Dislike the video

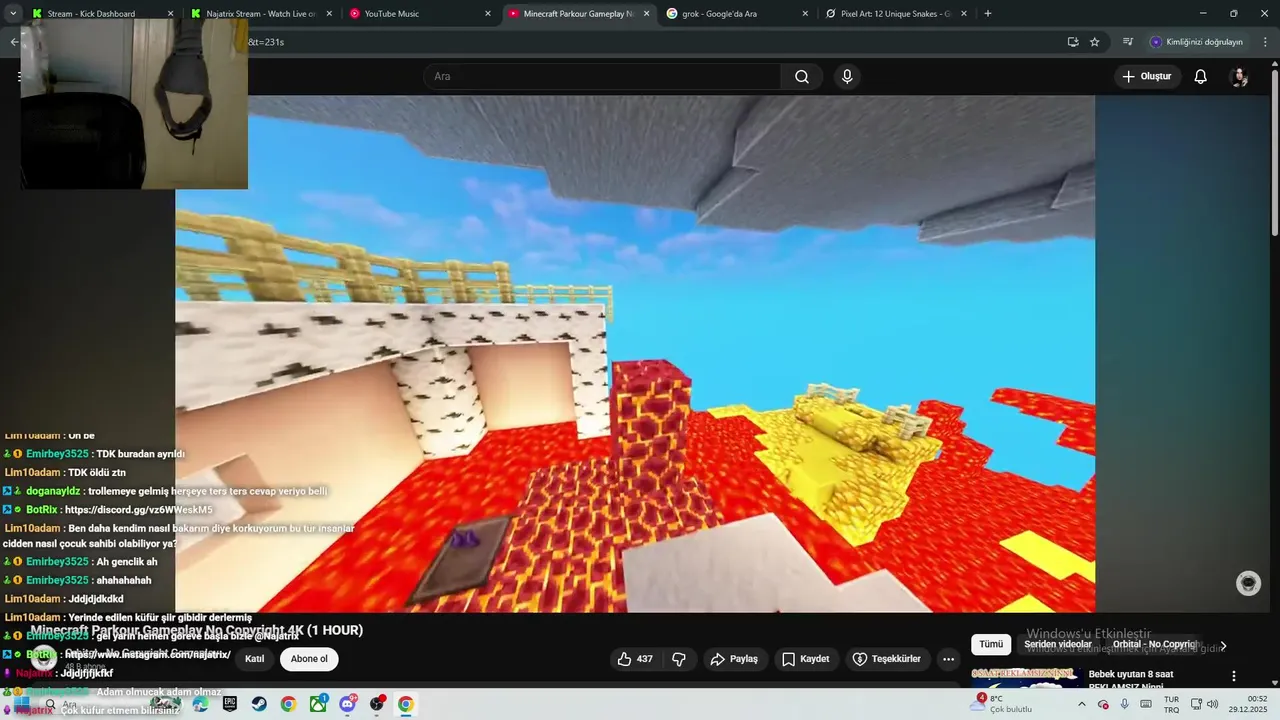(679, 659)
